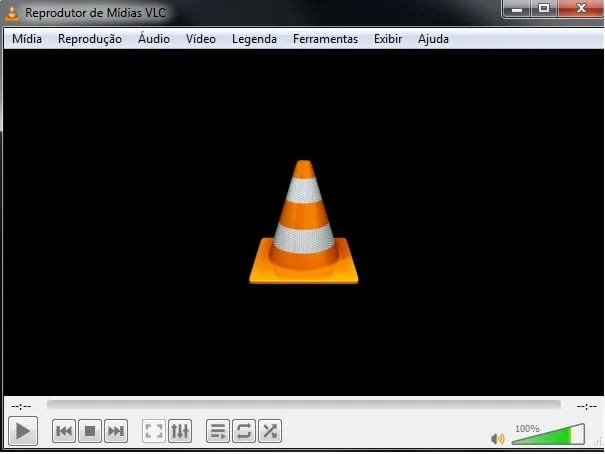
Task: Click the remaining time label at right
Action: pyautogui.click(x=587, y=406)
